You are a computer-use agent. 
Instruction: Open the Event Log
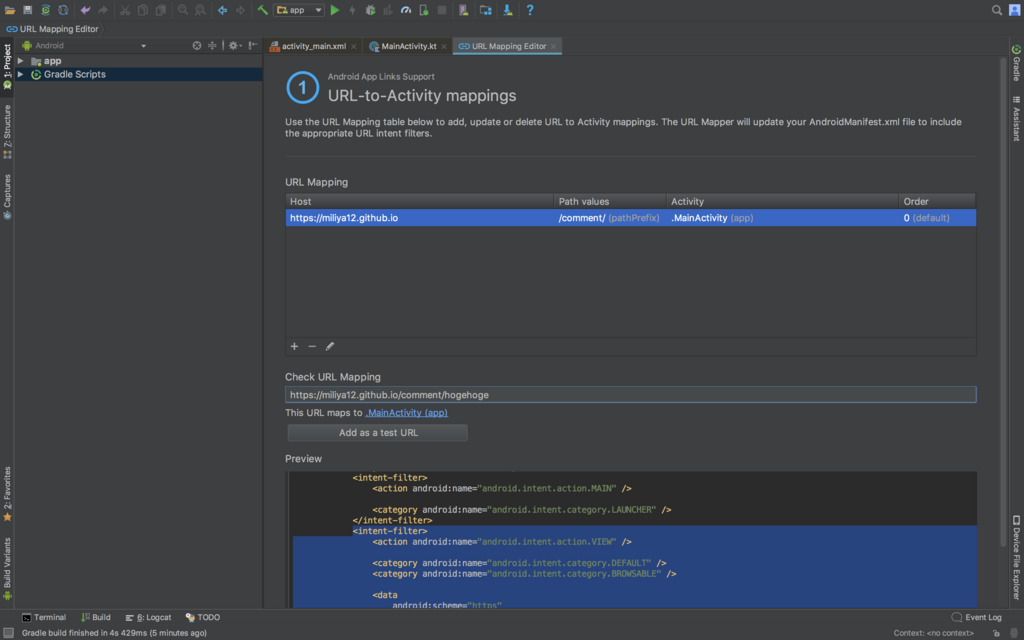(976, 617)
